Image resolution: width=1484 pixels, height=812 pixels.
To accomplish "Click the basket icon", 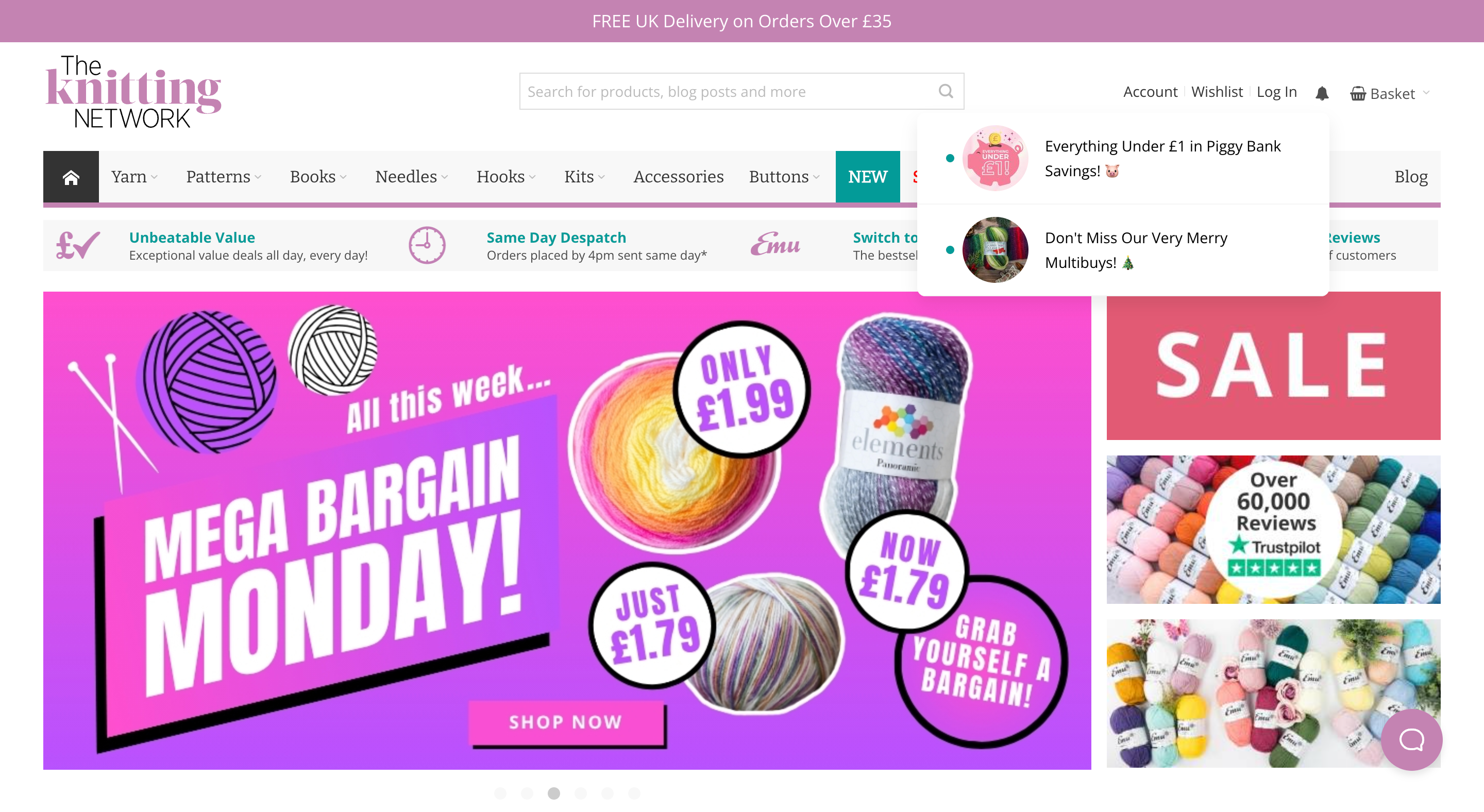I will click(1357, 93).
